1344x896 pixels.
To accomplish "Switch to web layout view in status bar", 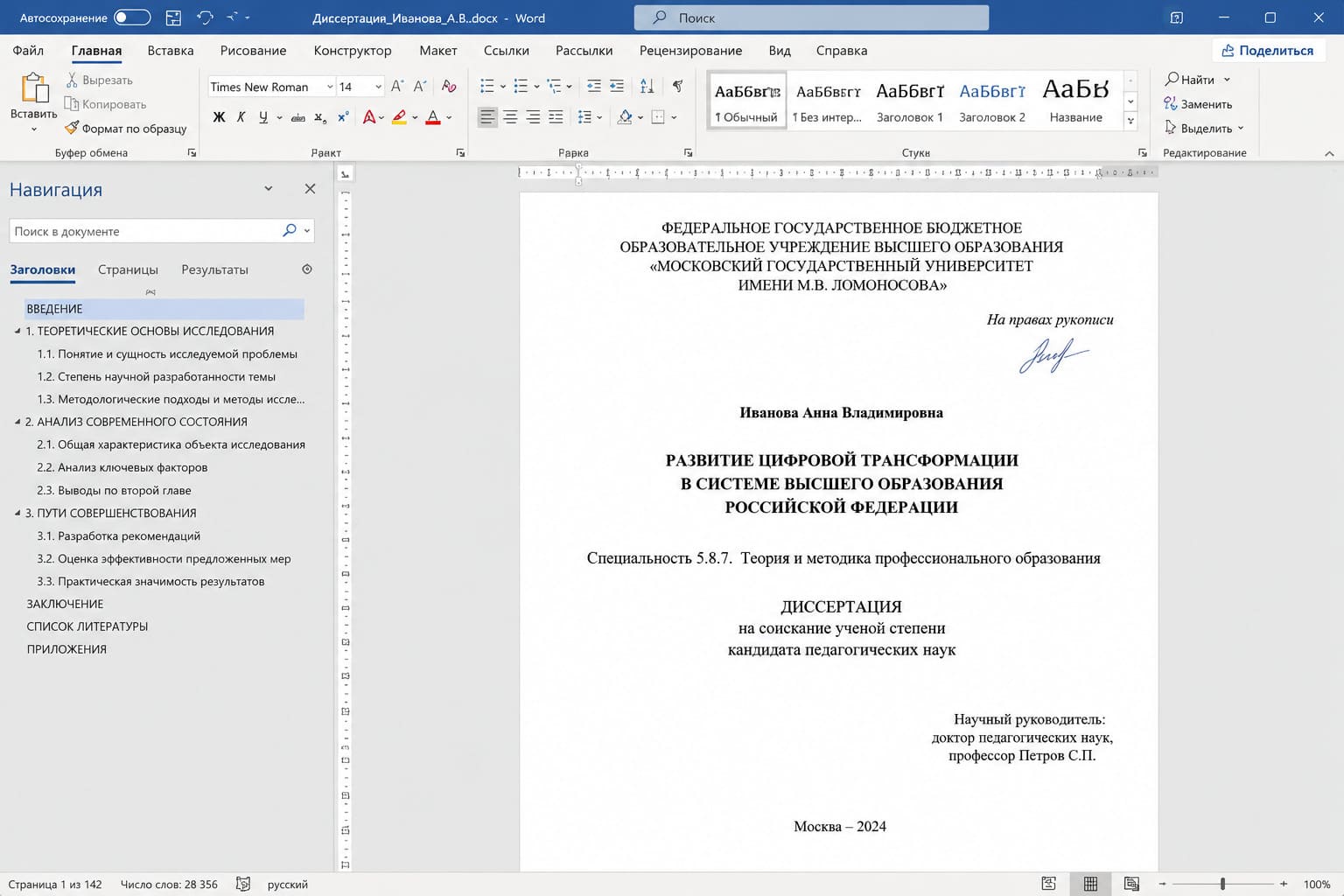I will click(1131, 884).
